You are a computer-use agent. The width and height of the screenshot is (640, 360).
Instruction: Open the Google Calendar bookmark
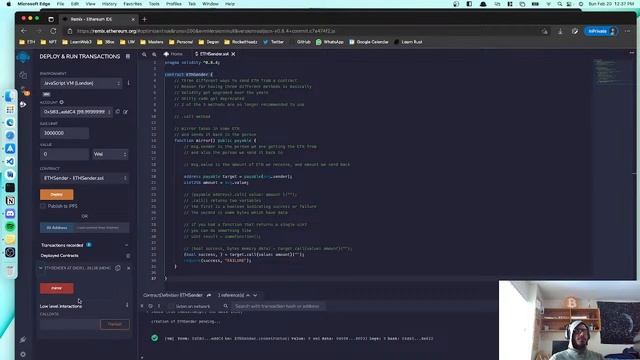click(x=369, y=42)
